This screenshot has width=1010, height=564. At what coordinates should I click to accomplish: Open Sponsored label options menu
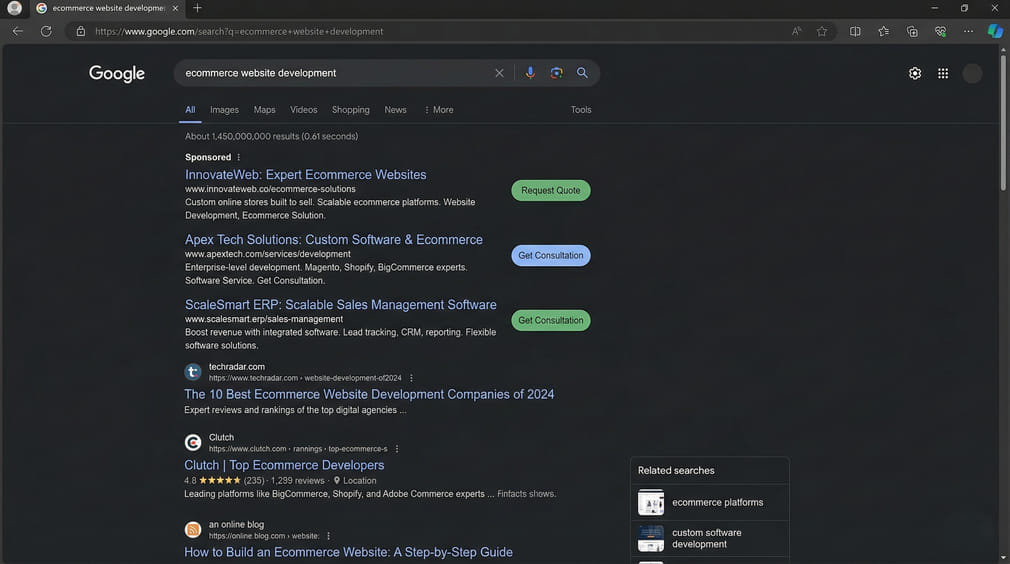238,157
